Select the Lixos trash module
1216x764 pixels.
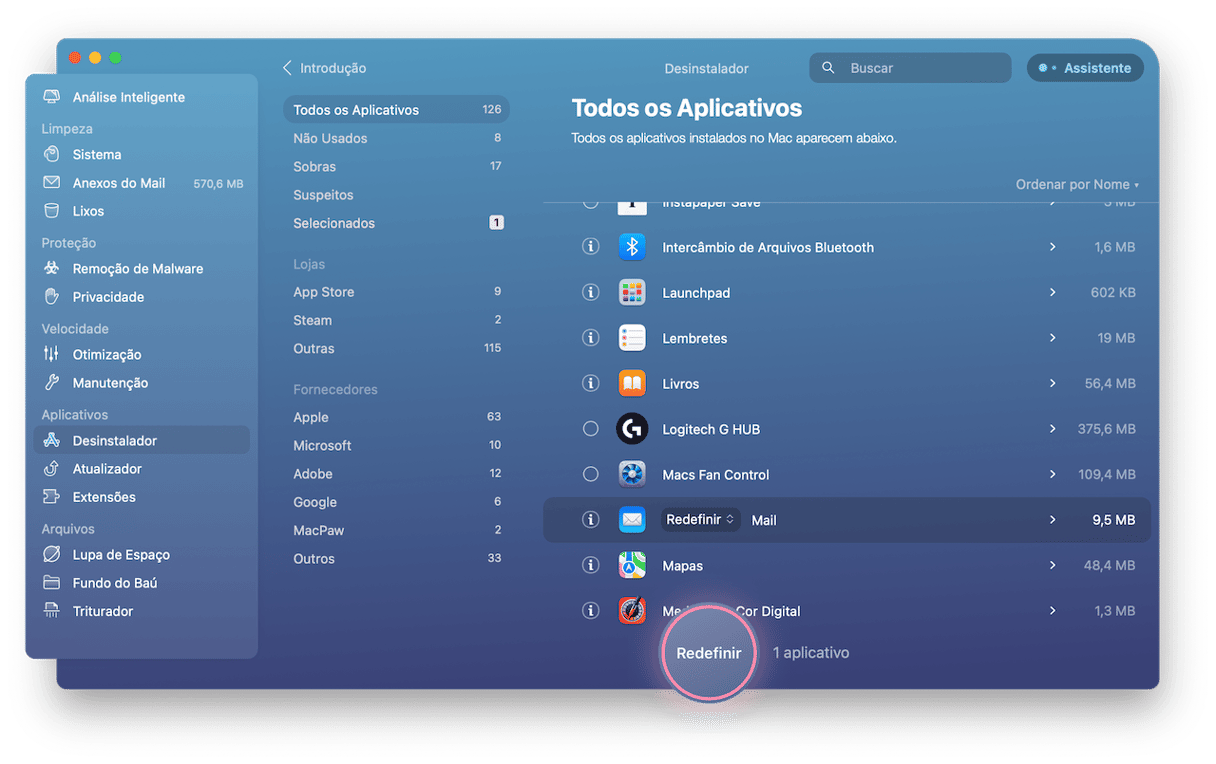142,211
